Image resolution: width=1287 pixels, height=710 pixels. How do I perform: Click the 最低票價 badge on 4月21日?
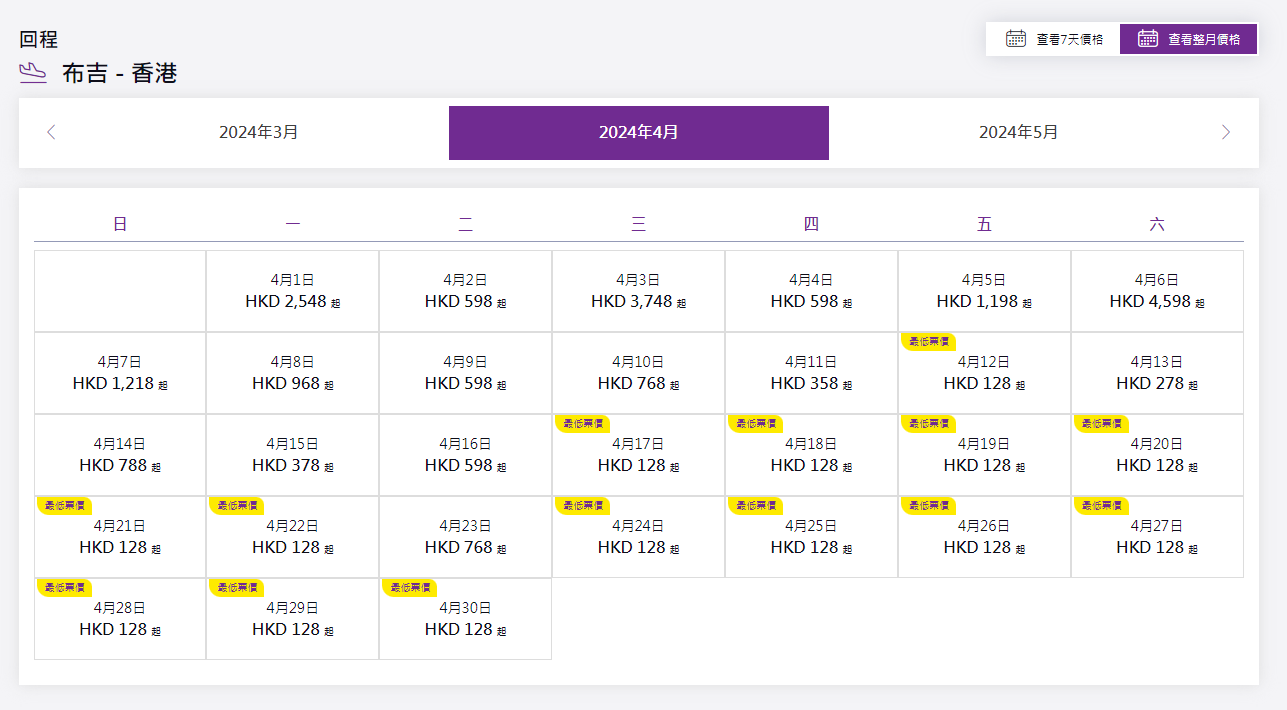coord(64,506)
